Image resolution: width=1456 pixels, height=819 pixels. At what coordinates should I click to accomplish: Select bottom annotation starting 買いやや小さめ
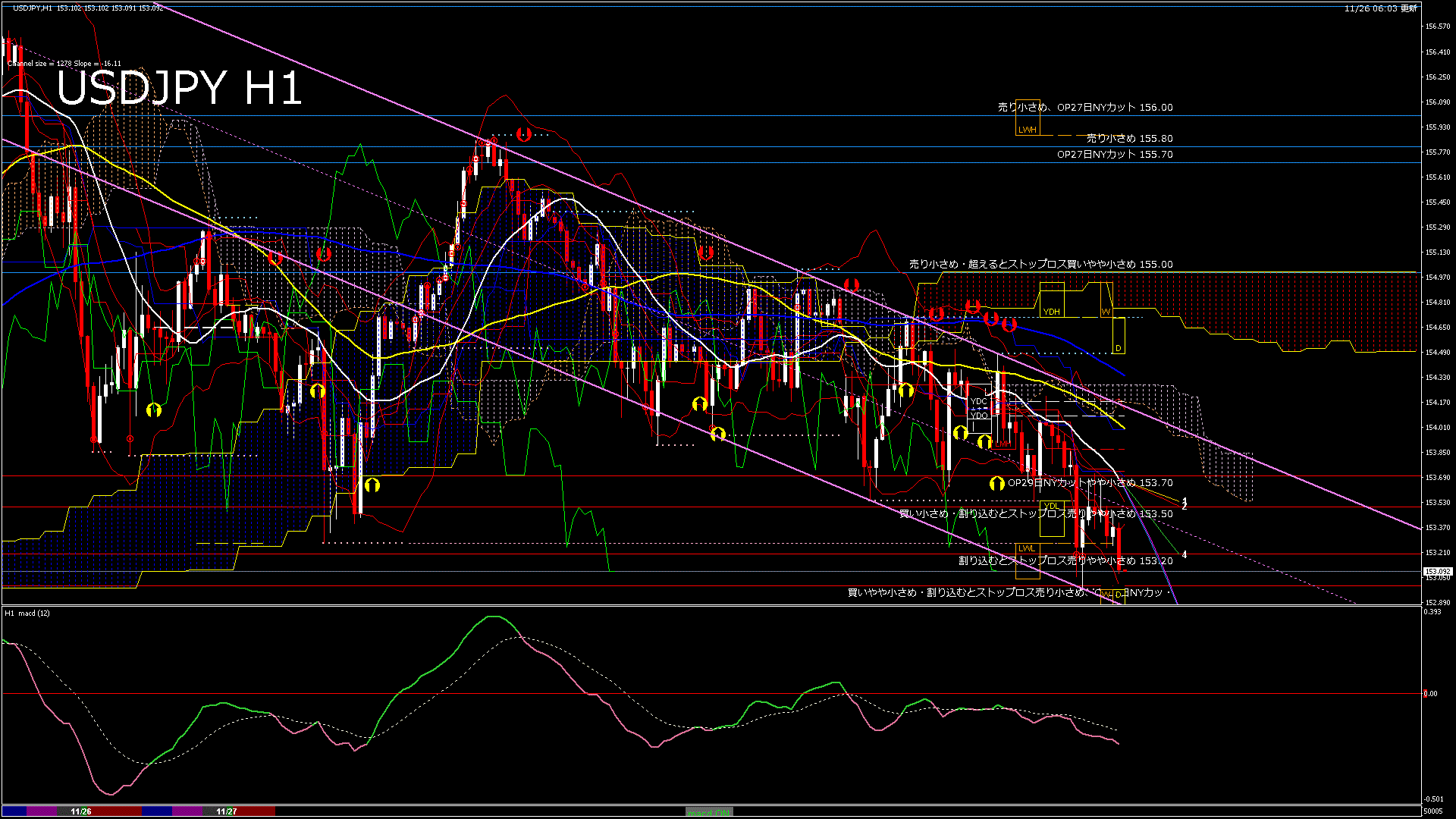coord(1010,593)
